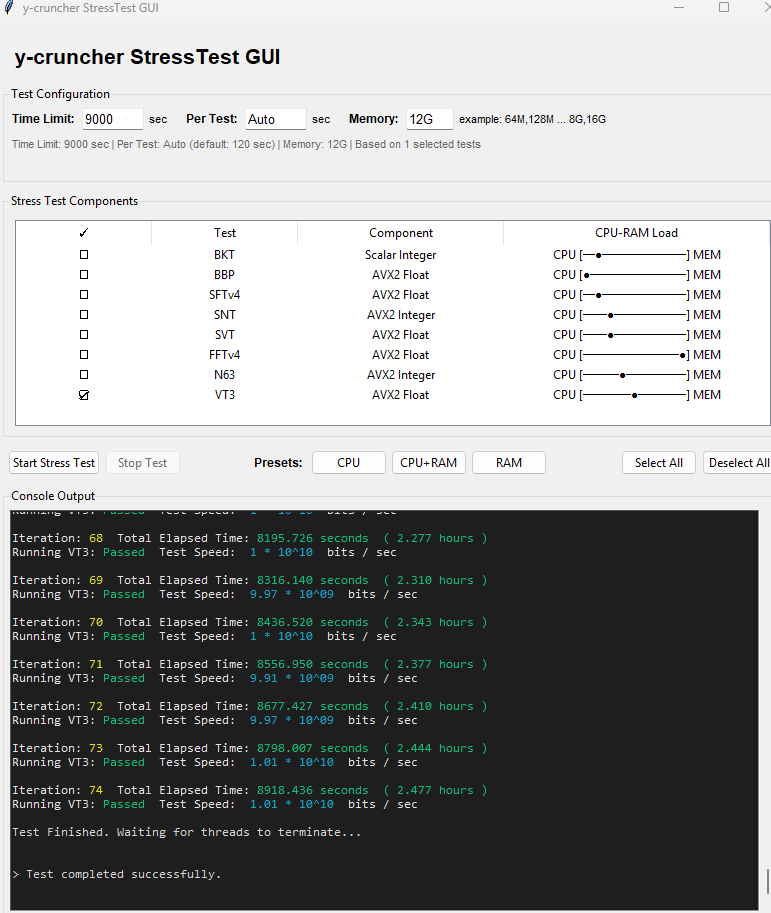Enable the FFTv4 test checkbox

[84, 355]
